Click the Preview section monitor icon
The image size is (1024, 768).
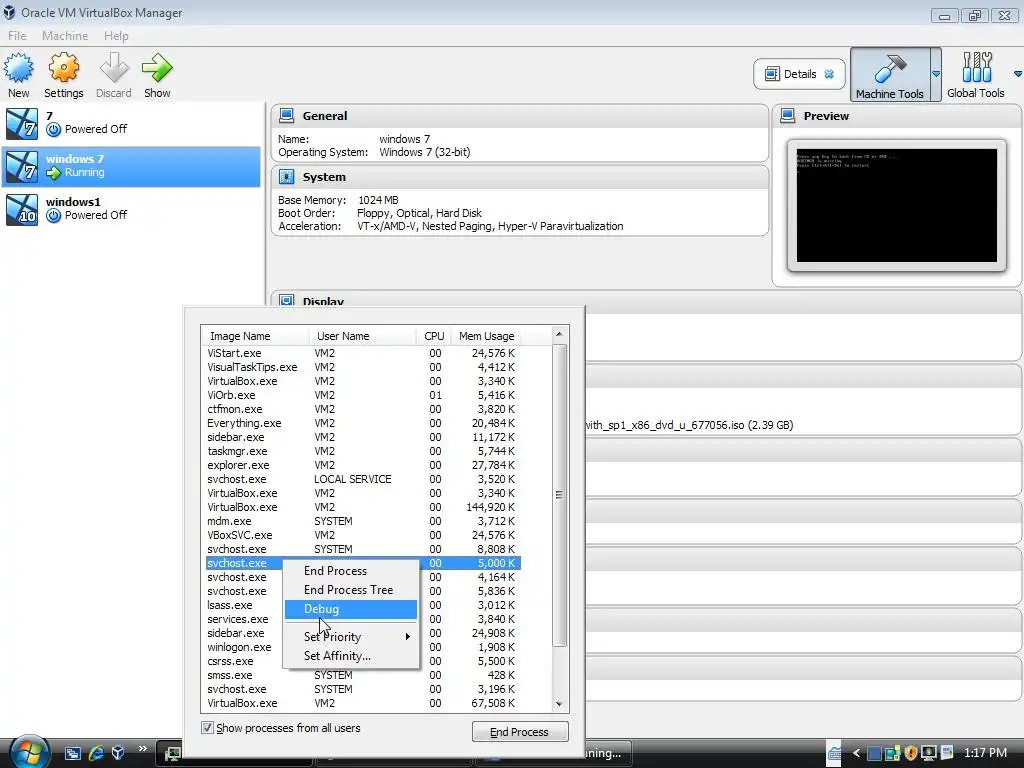click(x=788, y=116)
